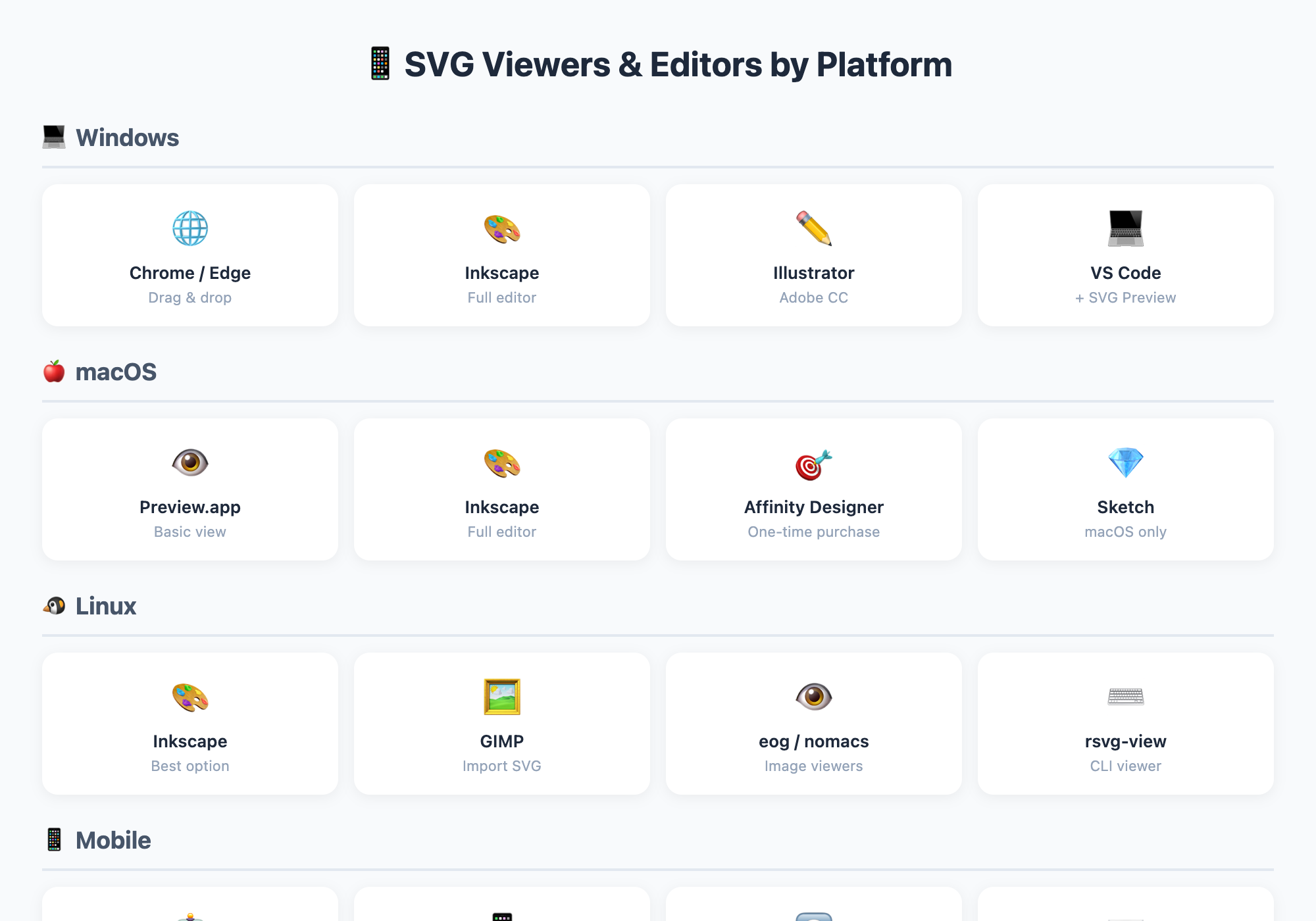Screen dimensions: 1316x921
Task: Click the "rsvg-view" card title
Action: click(x=1126, y=741)
